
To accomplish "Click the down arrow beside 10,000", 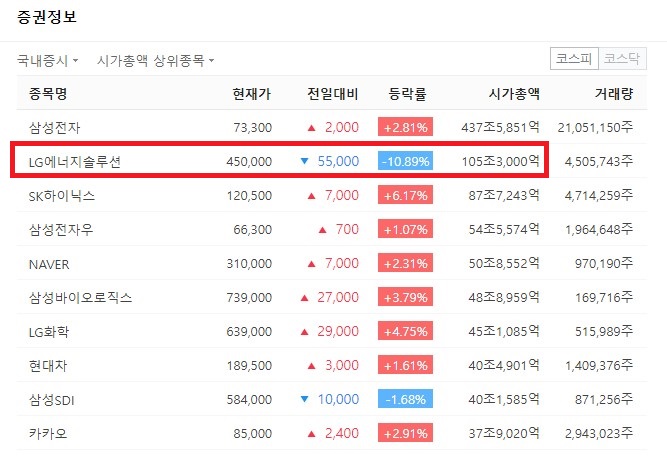I will (304, 399).
